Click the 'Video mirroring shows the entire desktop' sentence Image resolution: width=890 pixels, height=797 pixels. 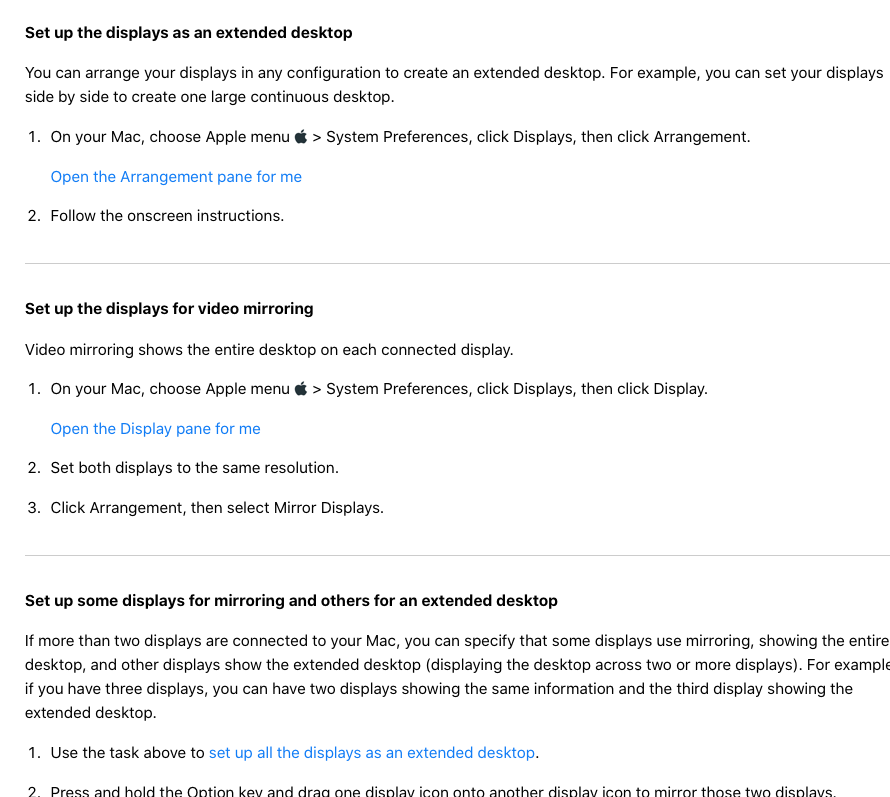[269, 350]
